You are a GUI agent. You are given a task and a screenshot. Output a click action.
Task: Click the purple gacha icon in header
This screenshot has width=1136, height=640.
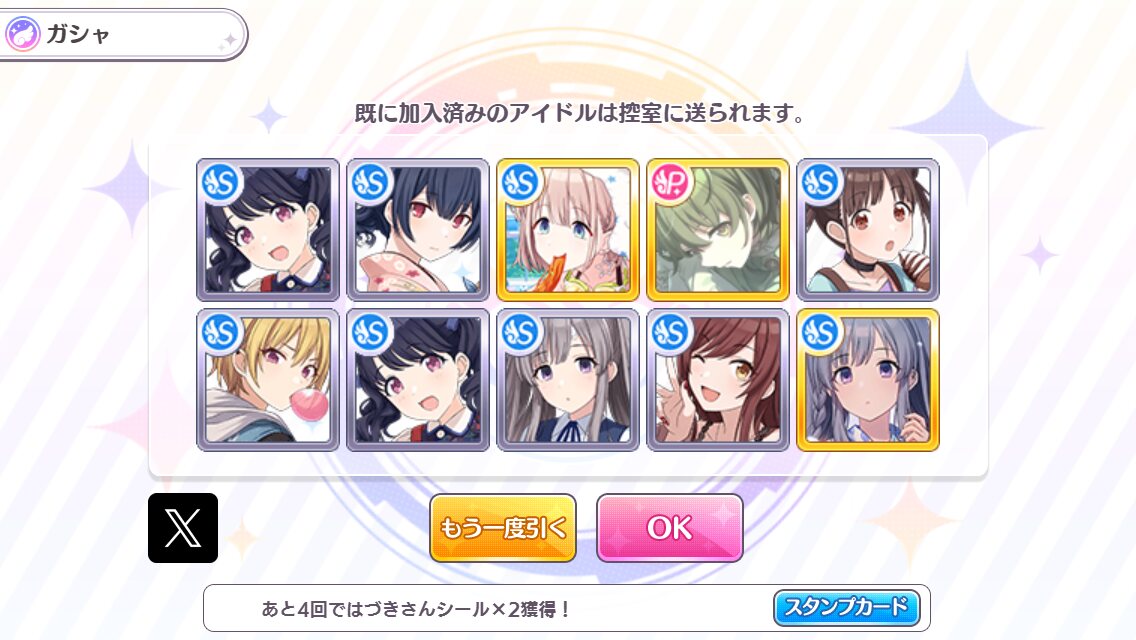[x=22, y=34]
